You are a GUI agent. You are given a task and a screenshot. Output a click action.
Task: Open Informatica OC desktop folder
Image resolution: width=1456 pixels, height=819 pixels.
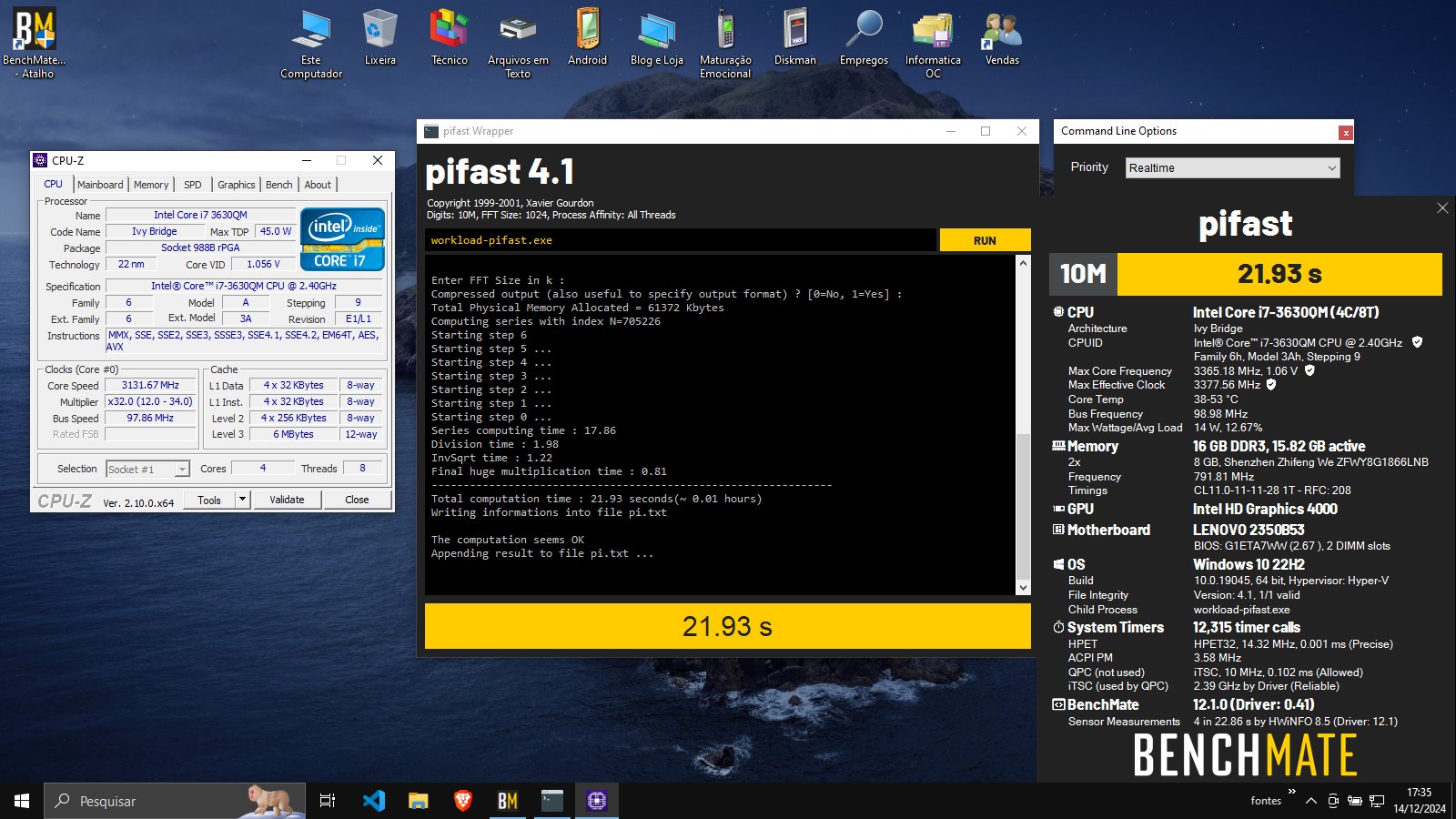coord(933,43)
